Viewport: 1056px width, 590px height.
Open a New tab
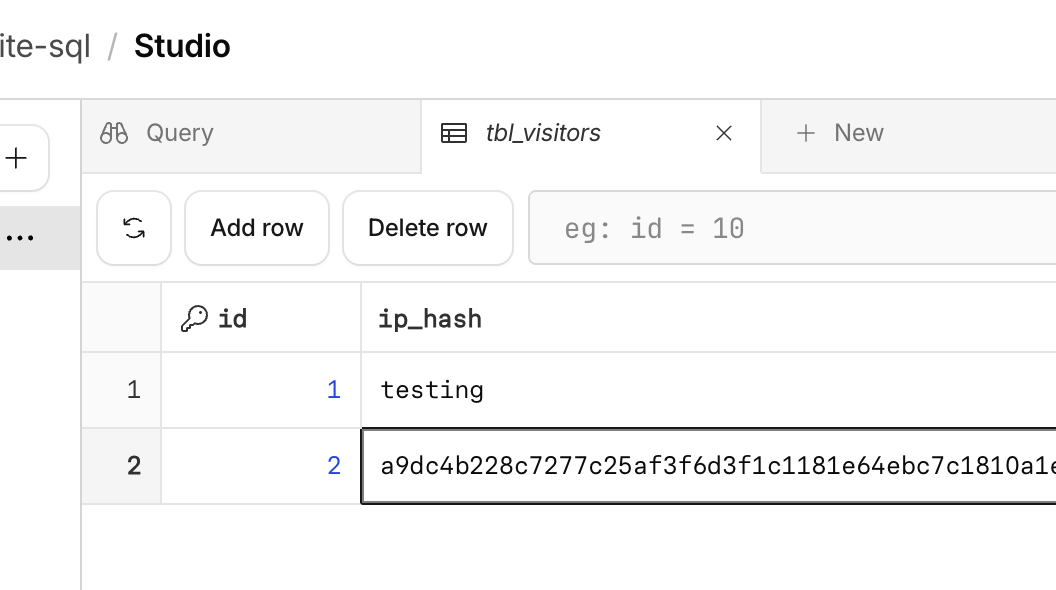(x=858, y=133)
